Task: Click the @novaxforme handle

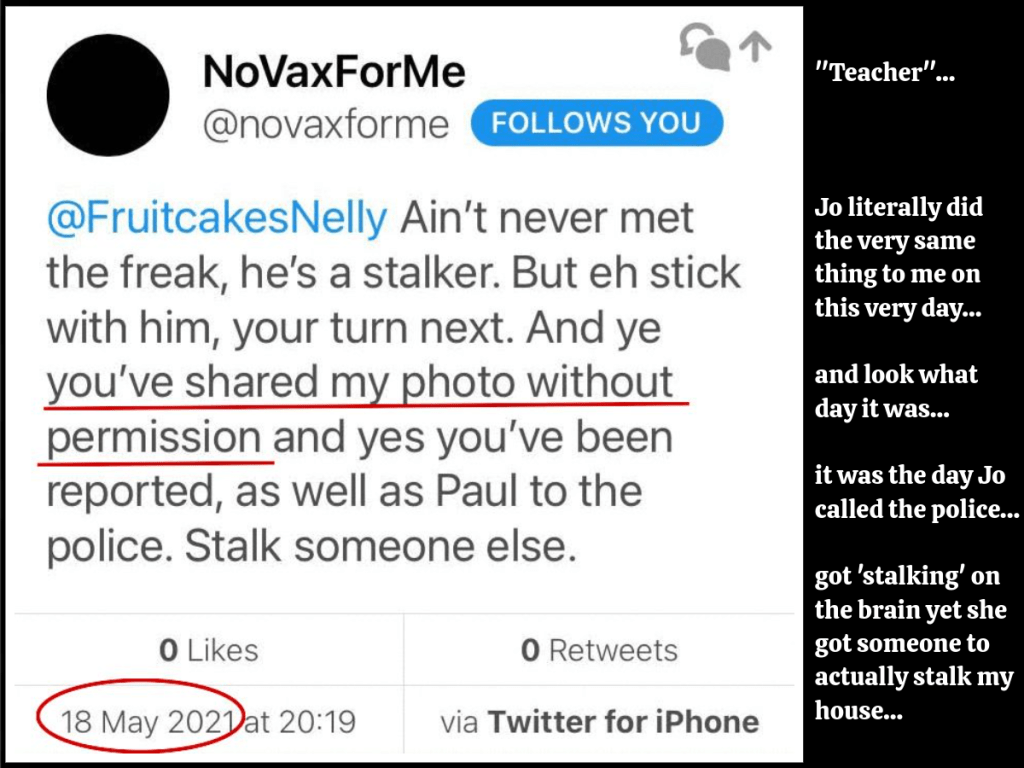Action: [326, 125]
